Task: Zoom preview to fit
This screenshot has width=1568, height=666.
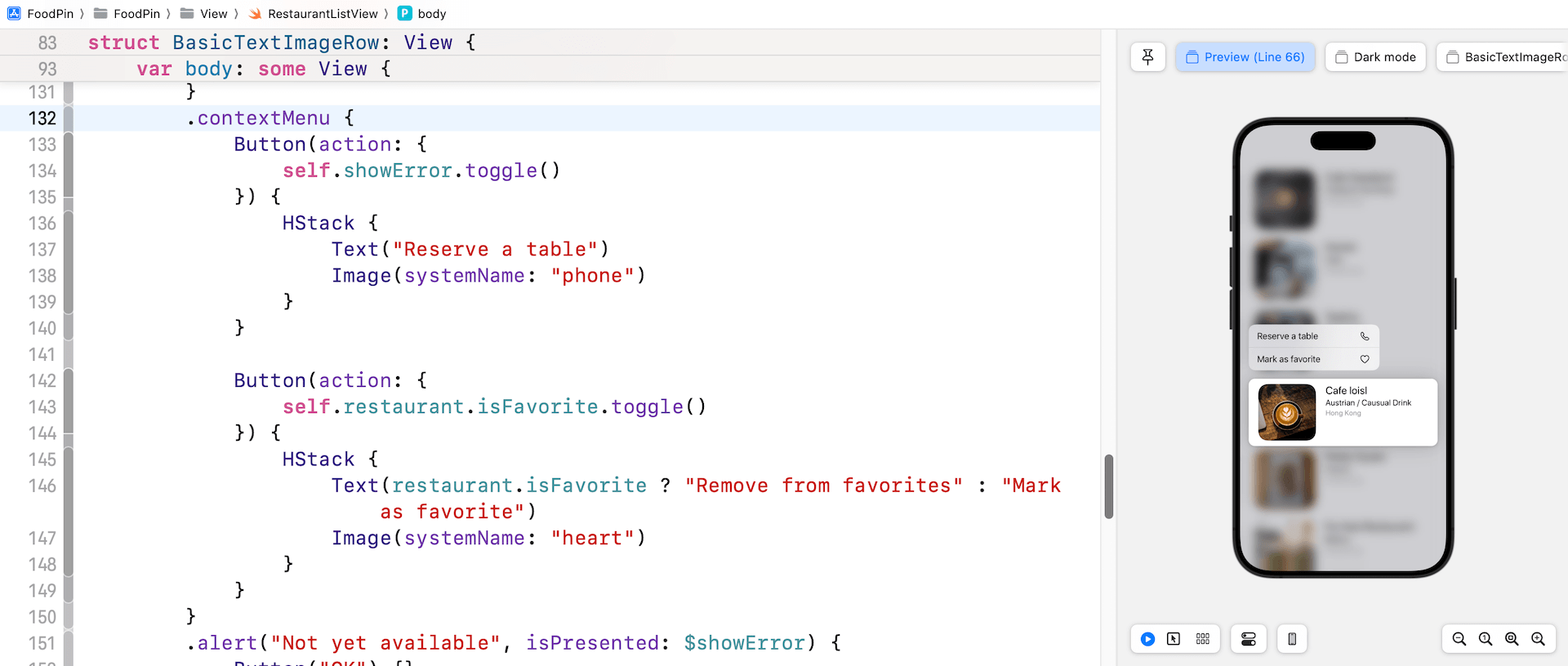Action: point(1512,639)
